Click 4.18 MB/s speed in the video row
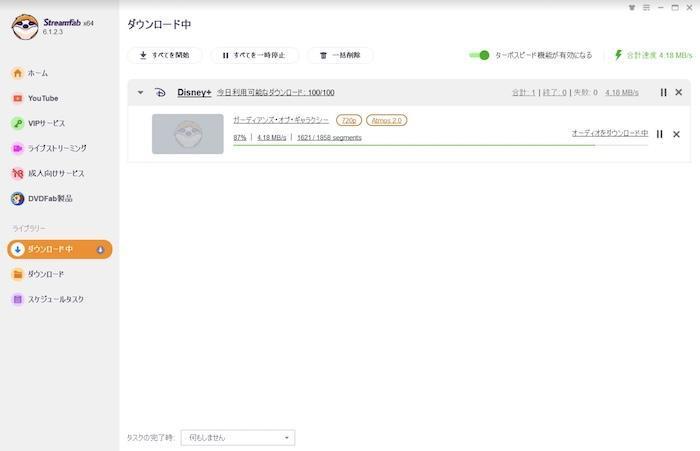Viewport: 700px width, 451px height. [x=271, y=138]
